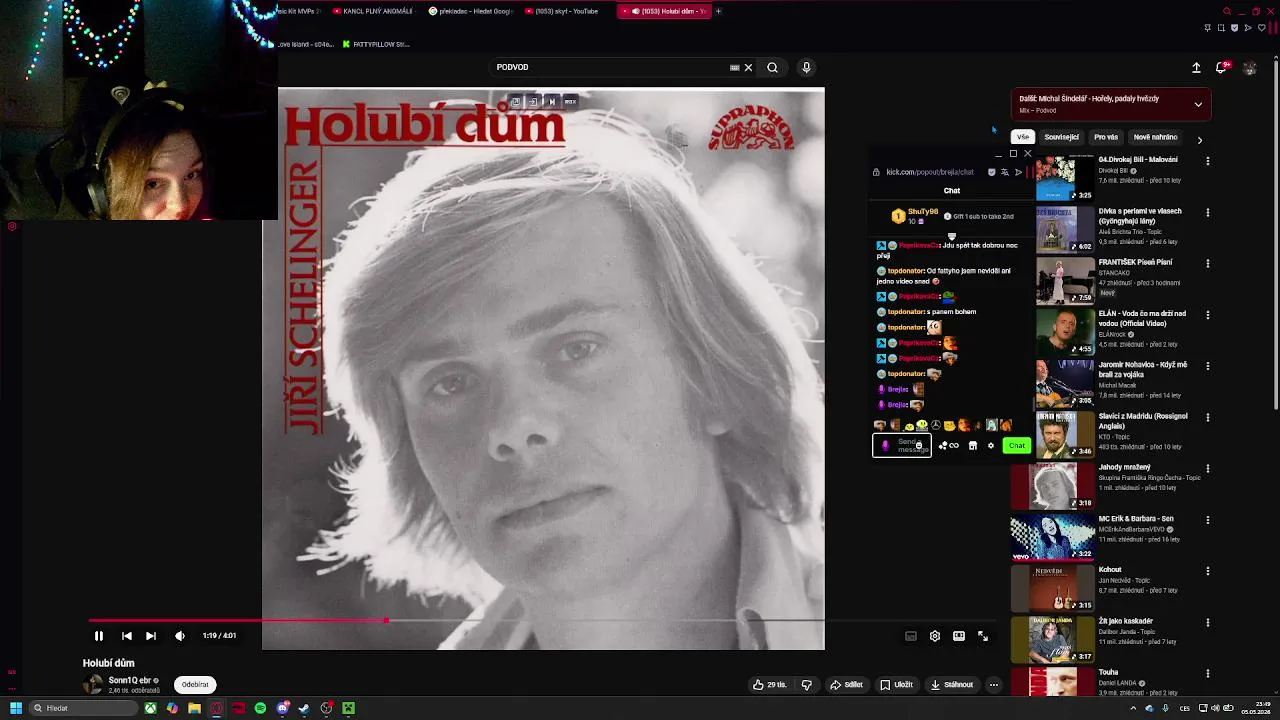
Task: Switch video to theater mode
Action: [x=959, y=636]
